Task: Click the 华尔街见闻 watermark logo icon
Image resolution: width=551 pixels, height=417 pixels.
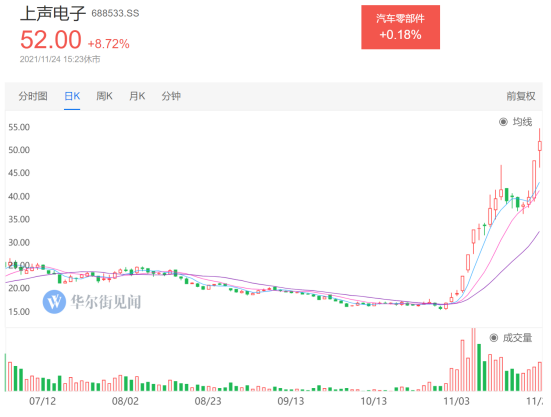Action: [54, 301]
